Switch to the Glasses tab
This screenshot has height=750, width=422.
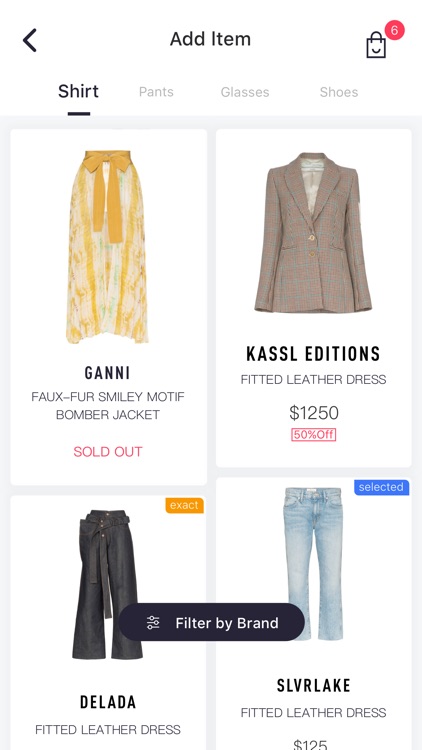pos(245,92)
